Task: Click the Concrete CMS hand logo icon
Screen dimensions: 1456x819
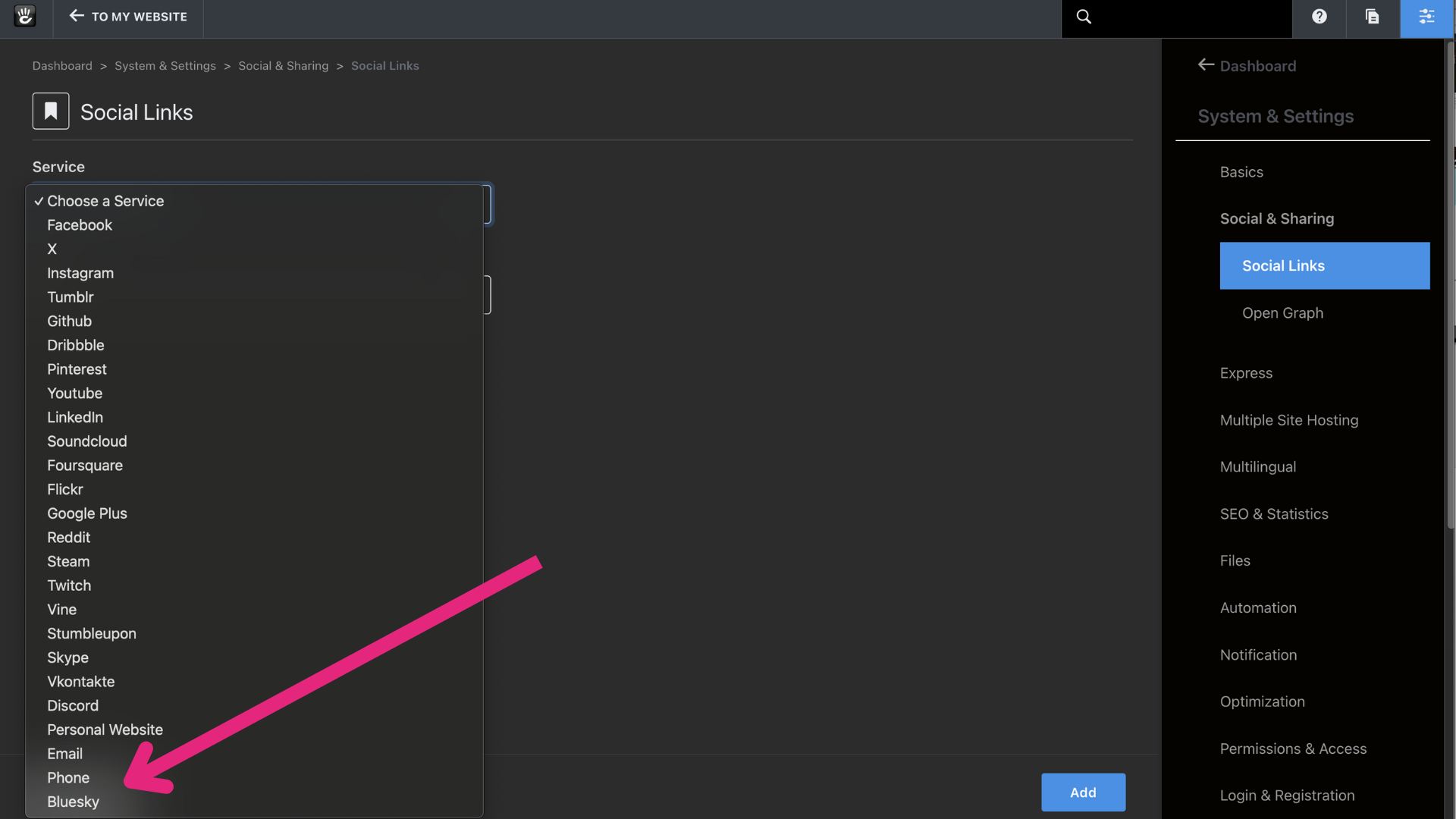Action: pos(25,16)
